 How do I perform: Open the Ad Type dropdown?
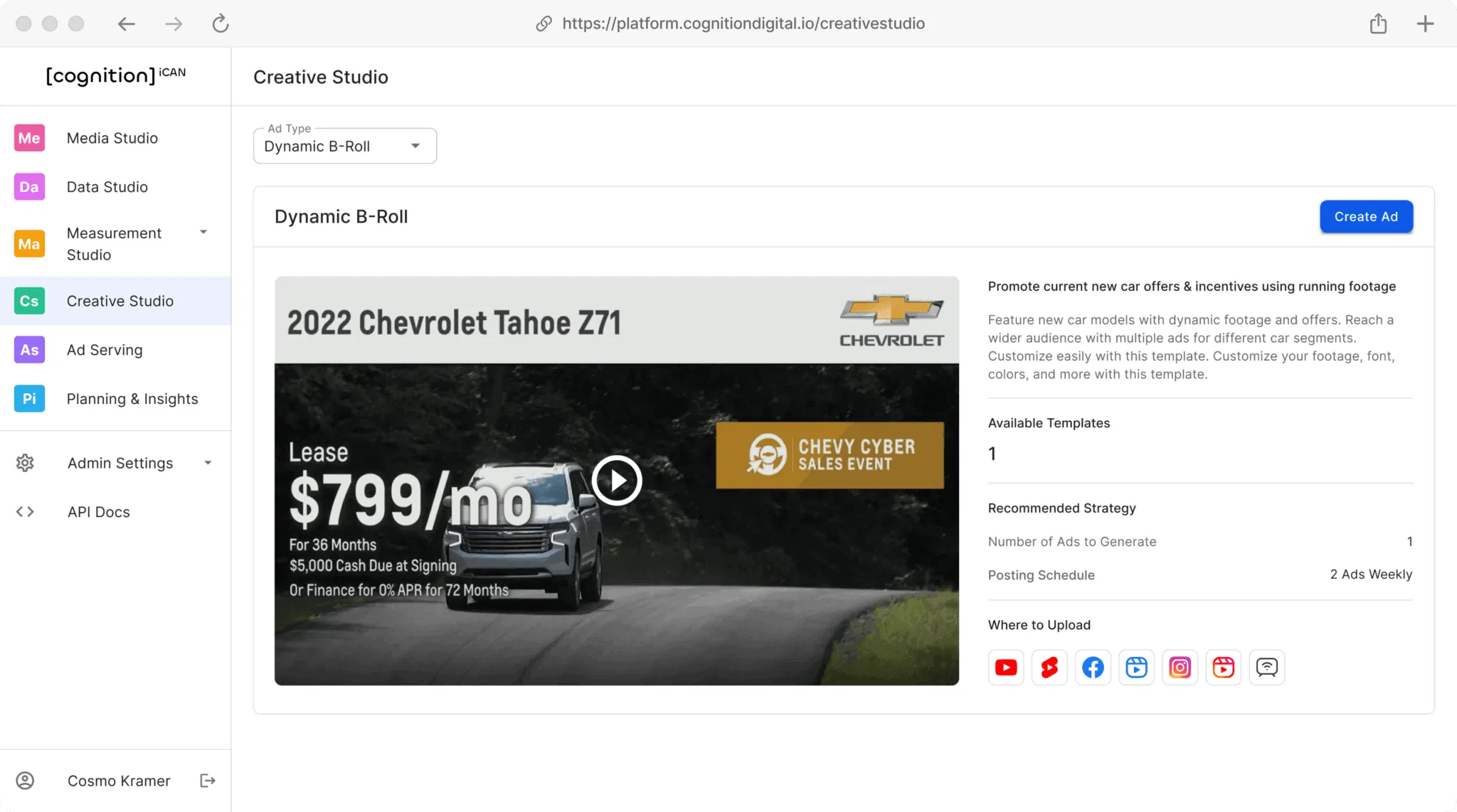[345, 146]
